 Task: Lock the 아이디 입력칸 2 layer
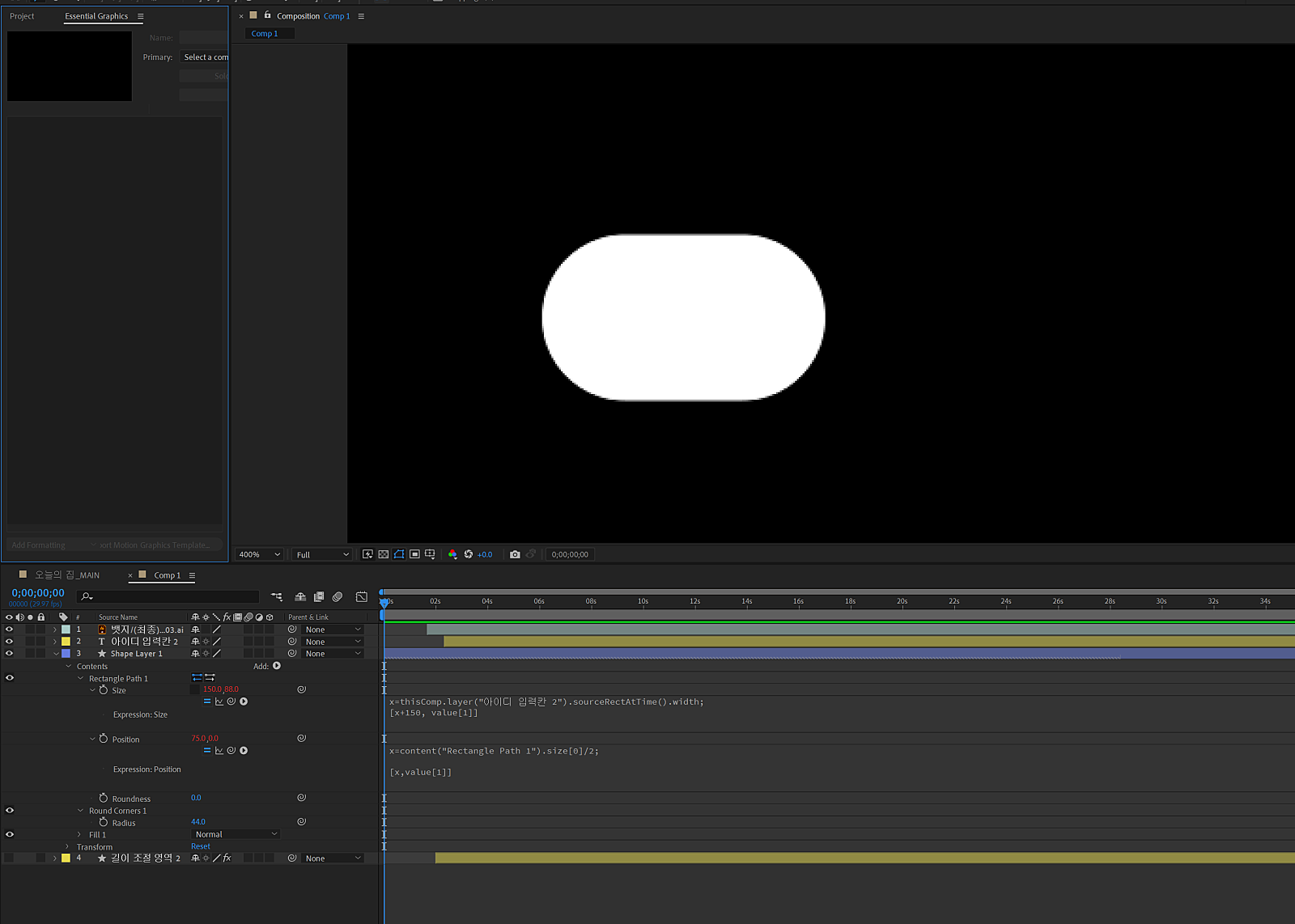click(x=40, y=641)
